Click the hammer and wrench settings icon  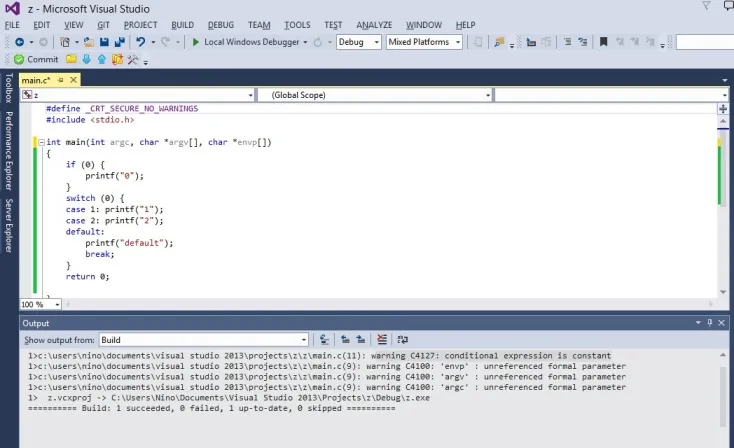pyautogui.click(x=133, y=59)
